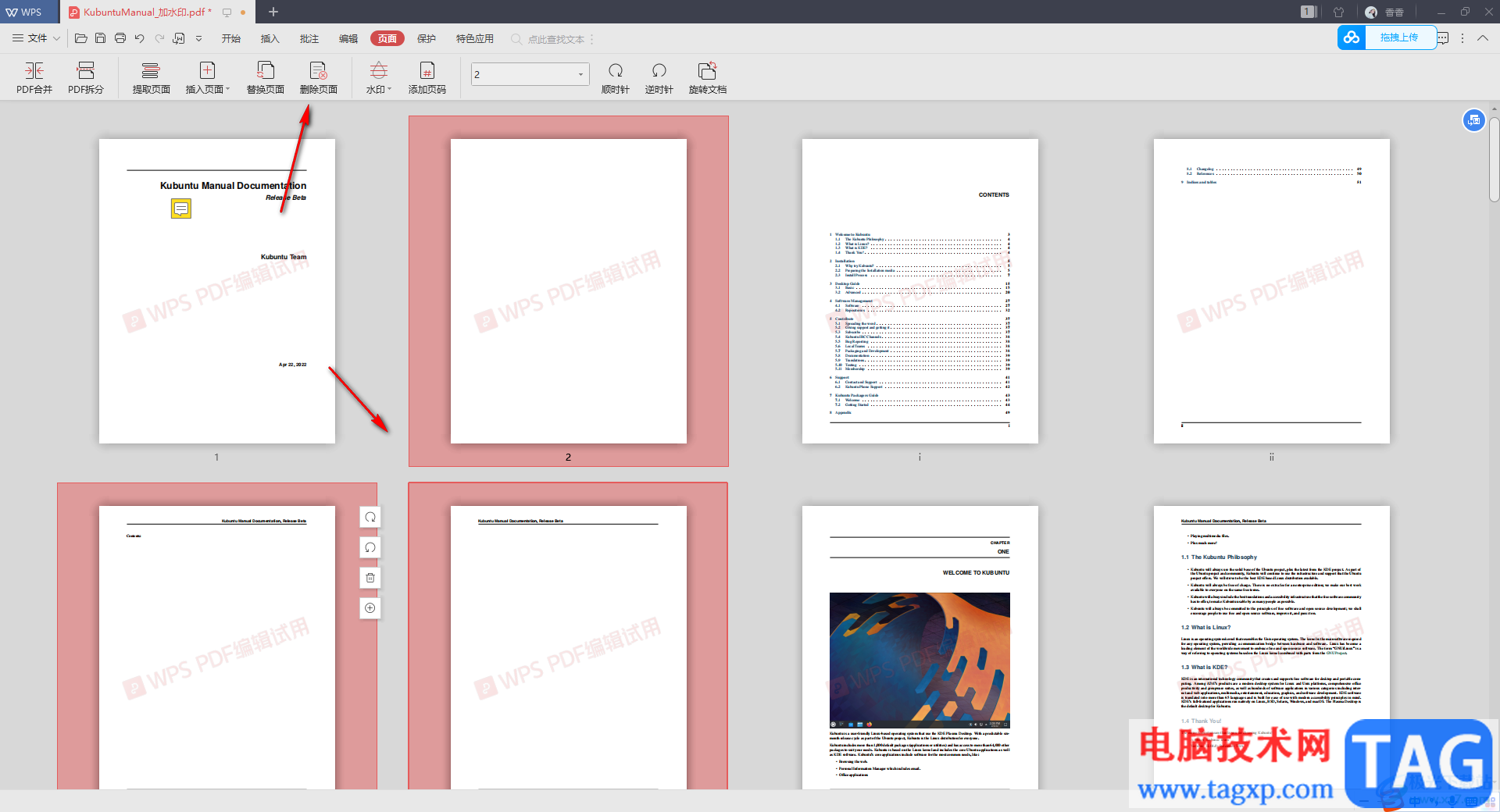The height and width of the screenshot is (812, 1500).
Task: Click the screen icon on the document tab
Action: pyautogui.click(x=227, y=12)
